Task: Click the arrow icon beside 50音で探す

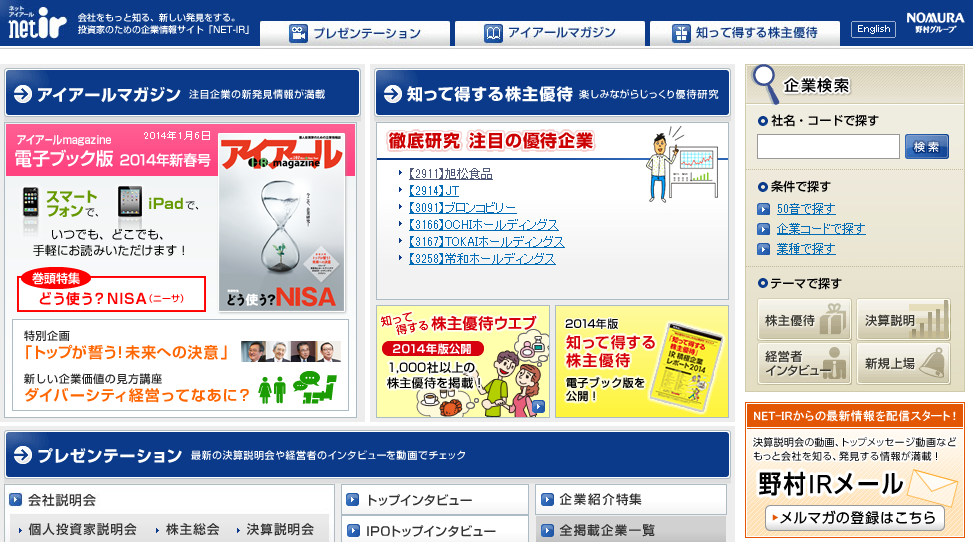Action: pos(764,209)
